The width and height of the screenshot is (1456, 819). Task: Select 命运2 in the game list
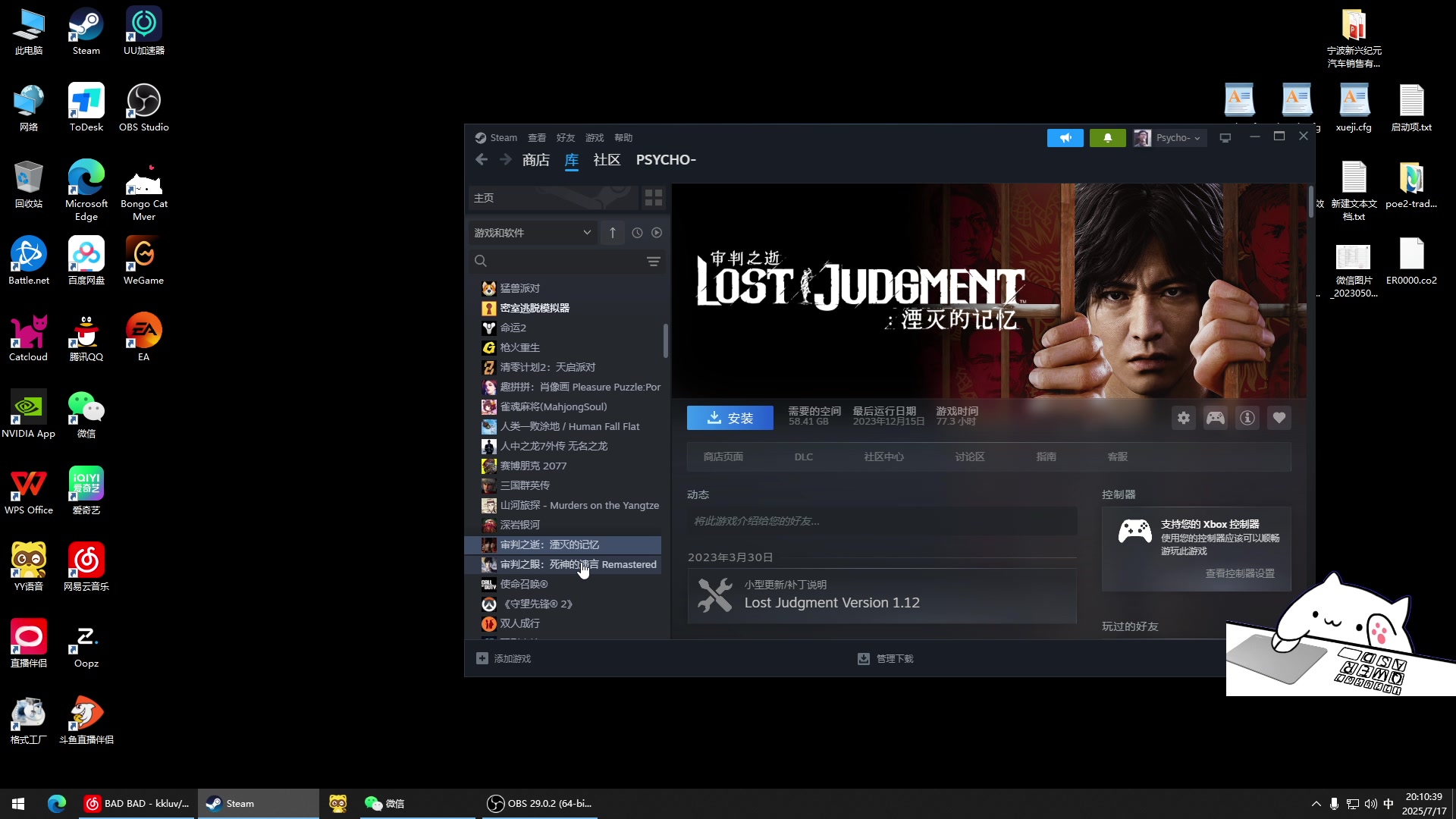pyautogui.click(x=563, y=328)
